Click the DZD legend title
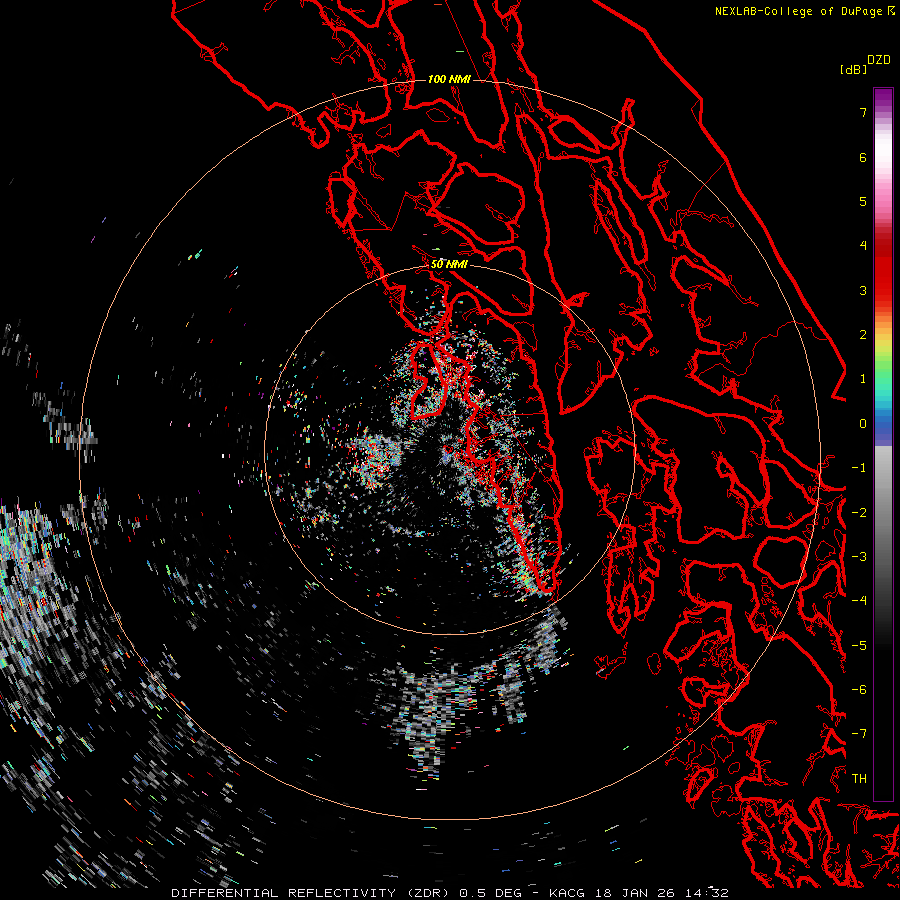Image resolution: width=900 pixels, height=900 pixels. point(879,60)
